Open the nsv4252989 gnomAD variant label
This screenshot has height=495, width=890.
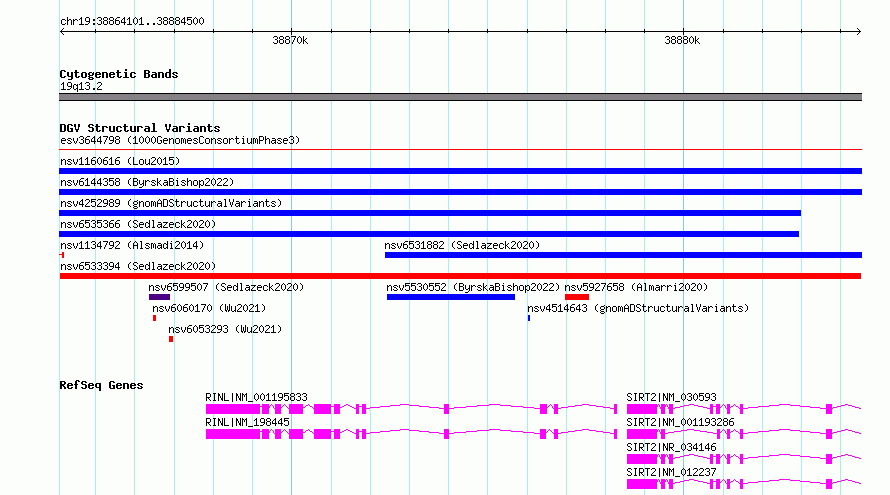point(171,203)
